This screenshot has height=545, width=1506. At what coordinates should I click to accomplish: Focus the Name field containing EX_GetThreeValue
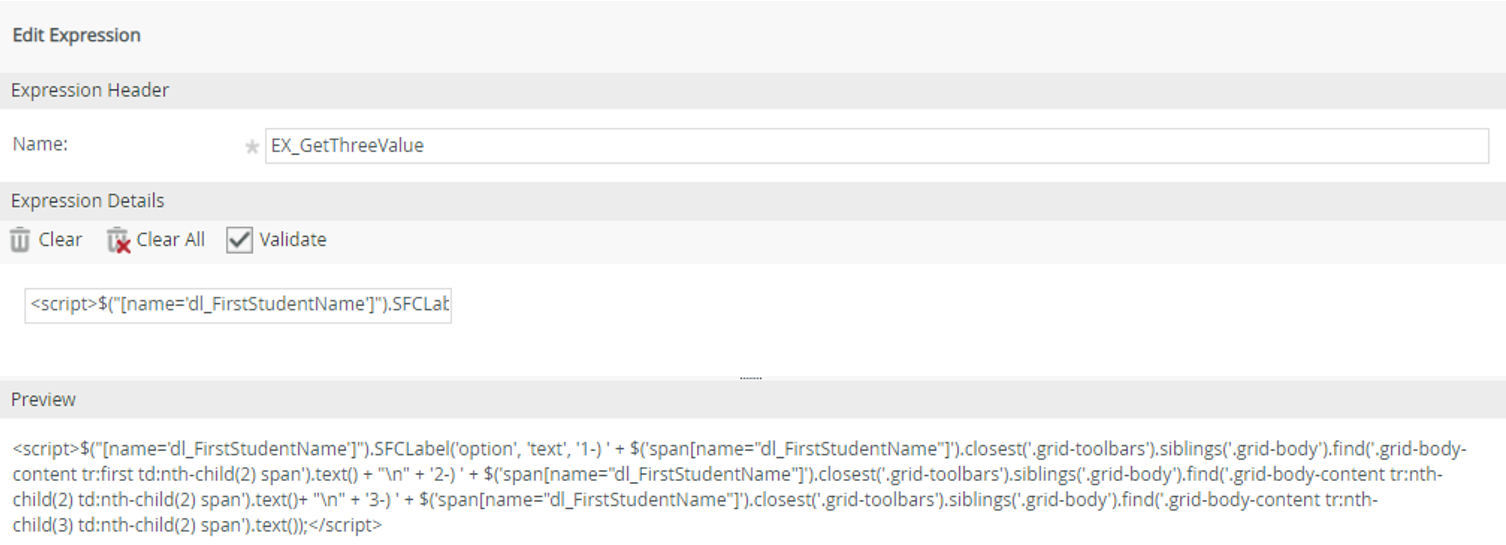click(876, 146)
